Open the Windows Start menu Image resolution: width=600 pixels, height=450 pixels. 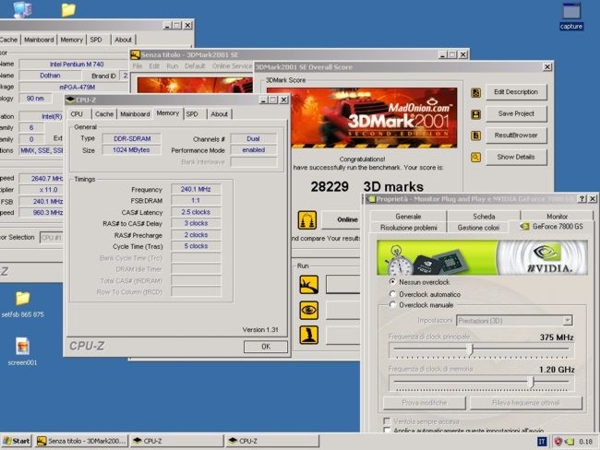click(17, 440)
